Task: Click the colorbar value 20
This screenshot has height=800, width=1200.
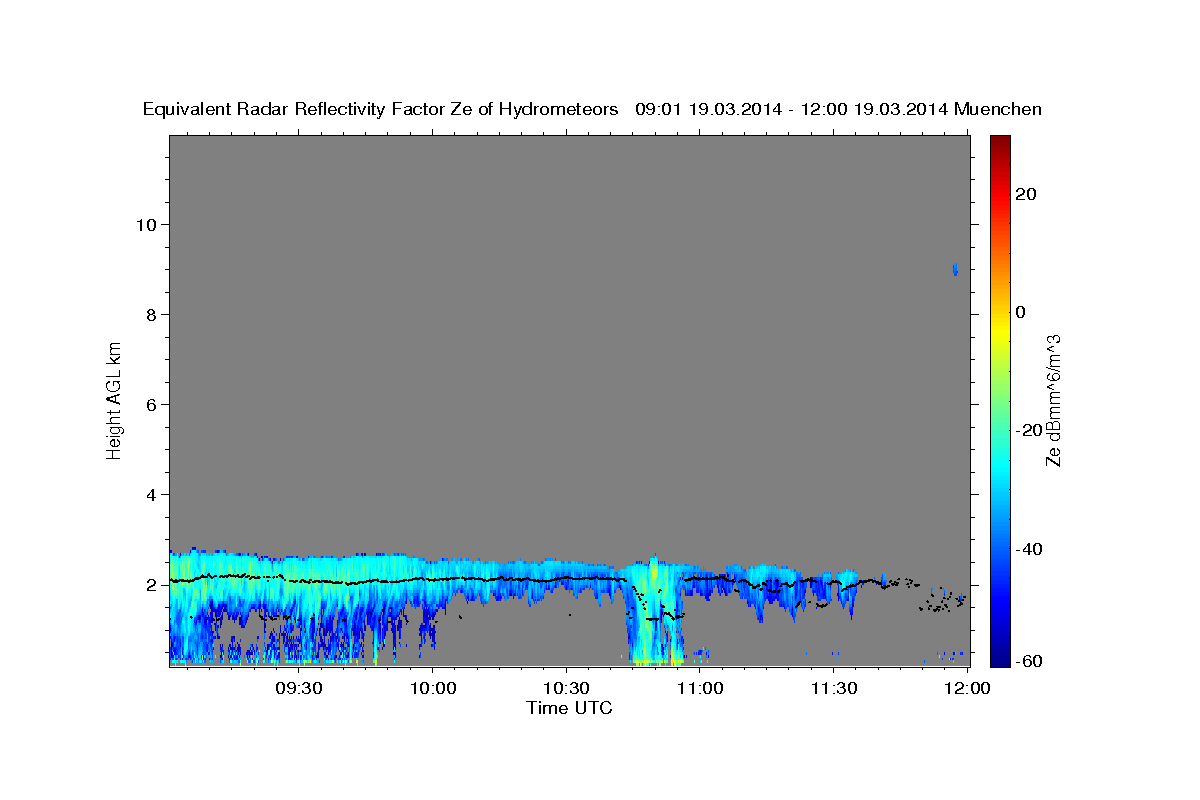Action: [1024, 194]
